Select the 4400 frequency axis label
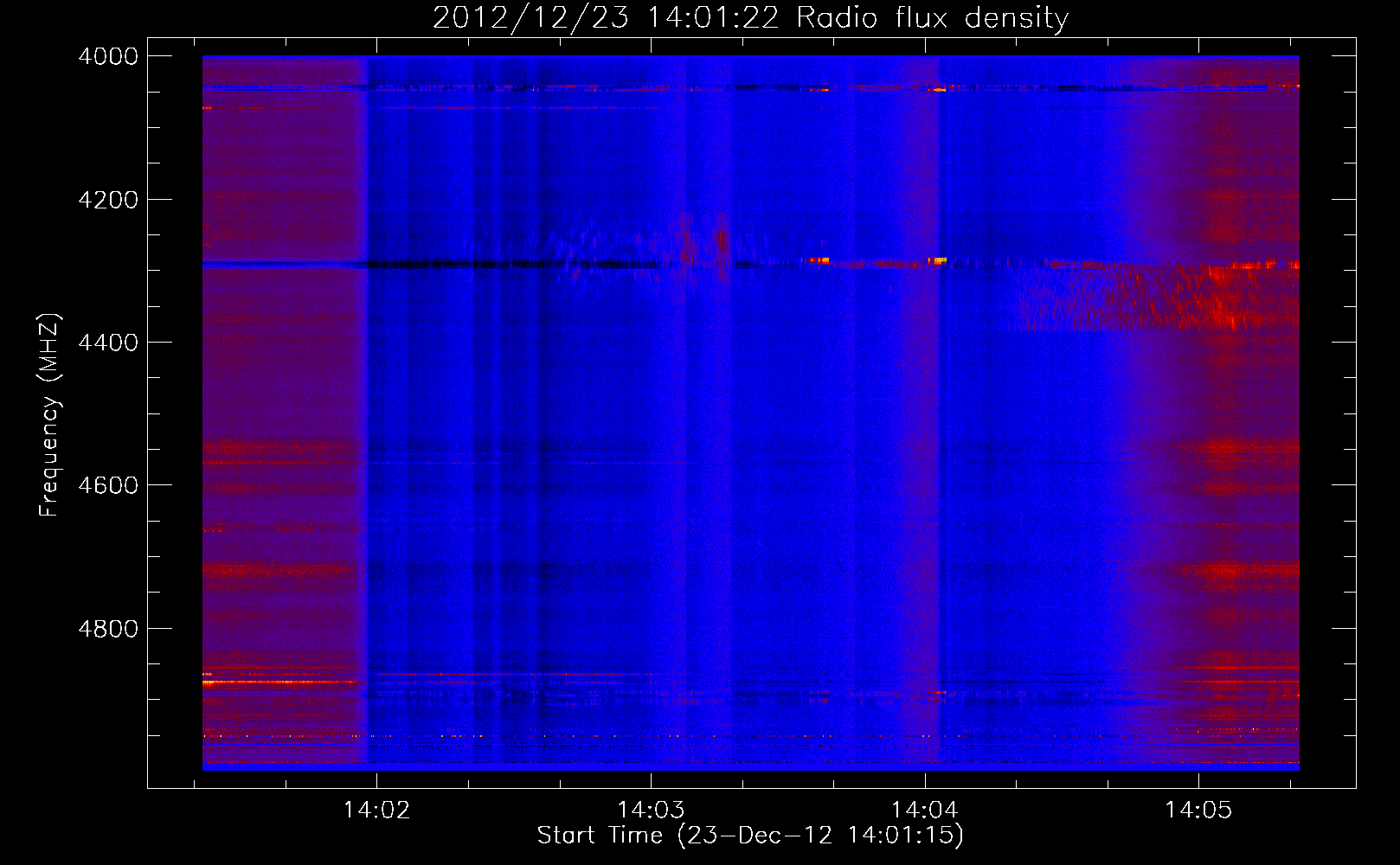Viewport: 1400px width, 865px height. [x=108, y=343]
